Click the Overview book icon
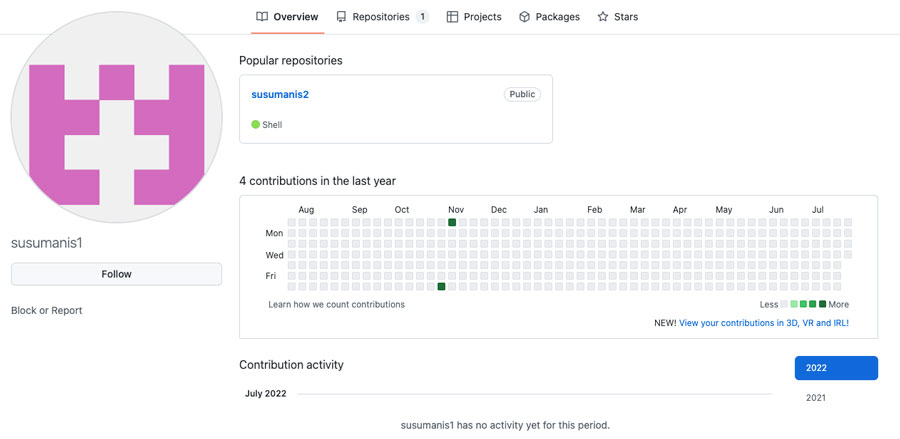The height and width of the screenshot is (439, 900). tap(262, 17)
